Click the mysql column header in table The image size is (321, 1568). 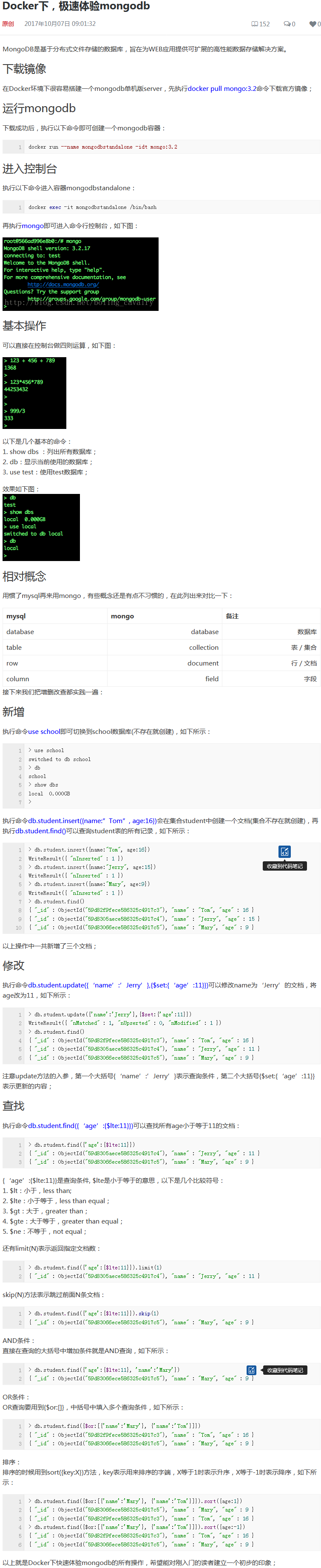click(x=16, y=616)
